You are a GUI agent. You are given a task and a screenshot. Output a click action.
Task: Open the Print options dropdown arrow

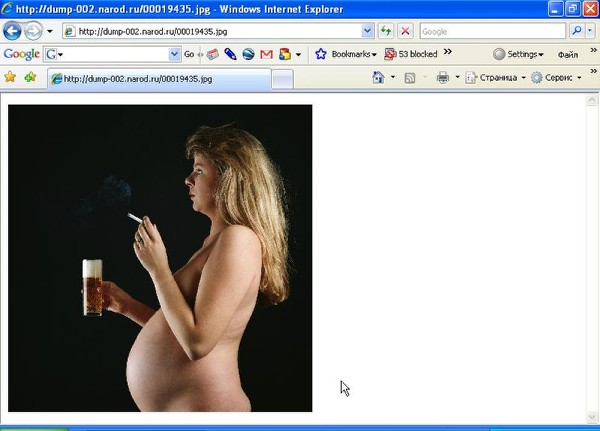click(x=457, y=78)
